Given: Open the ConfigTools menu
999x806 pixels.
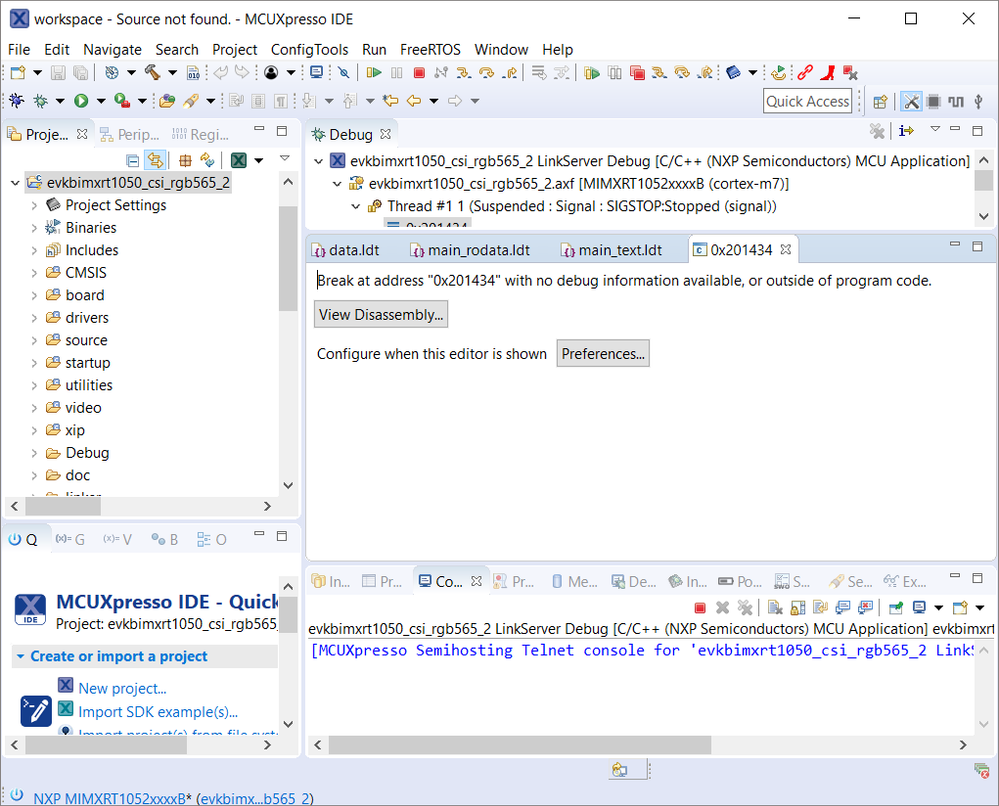Looking at the screenshot, I should pyautogui.click(x=310, y=50).
